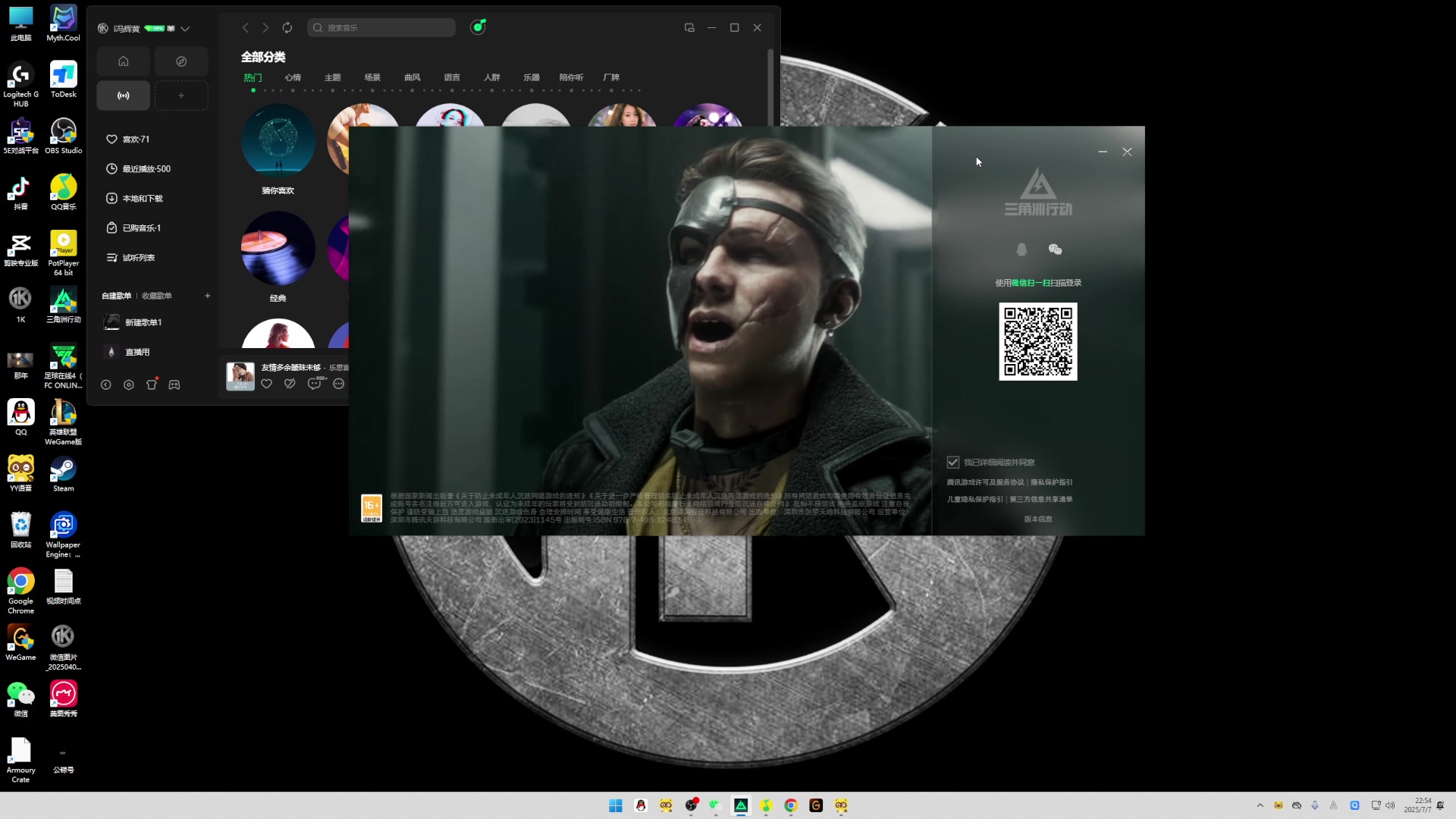Select 场景 category tab
Image resolution: width=1456 pixels, height=819 pixels.
372,77
